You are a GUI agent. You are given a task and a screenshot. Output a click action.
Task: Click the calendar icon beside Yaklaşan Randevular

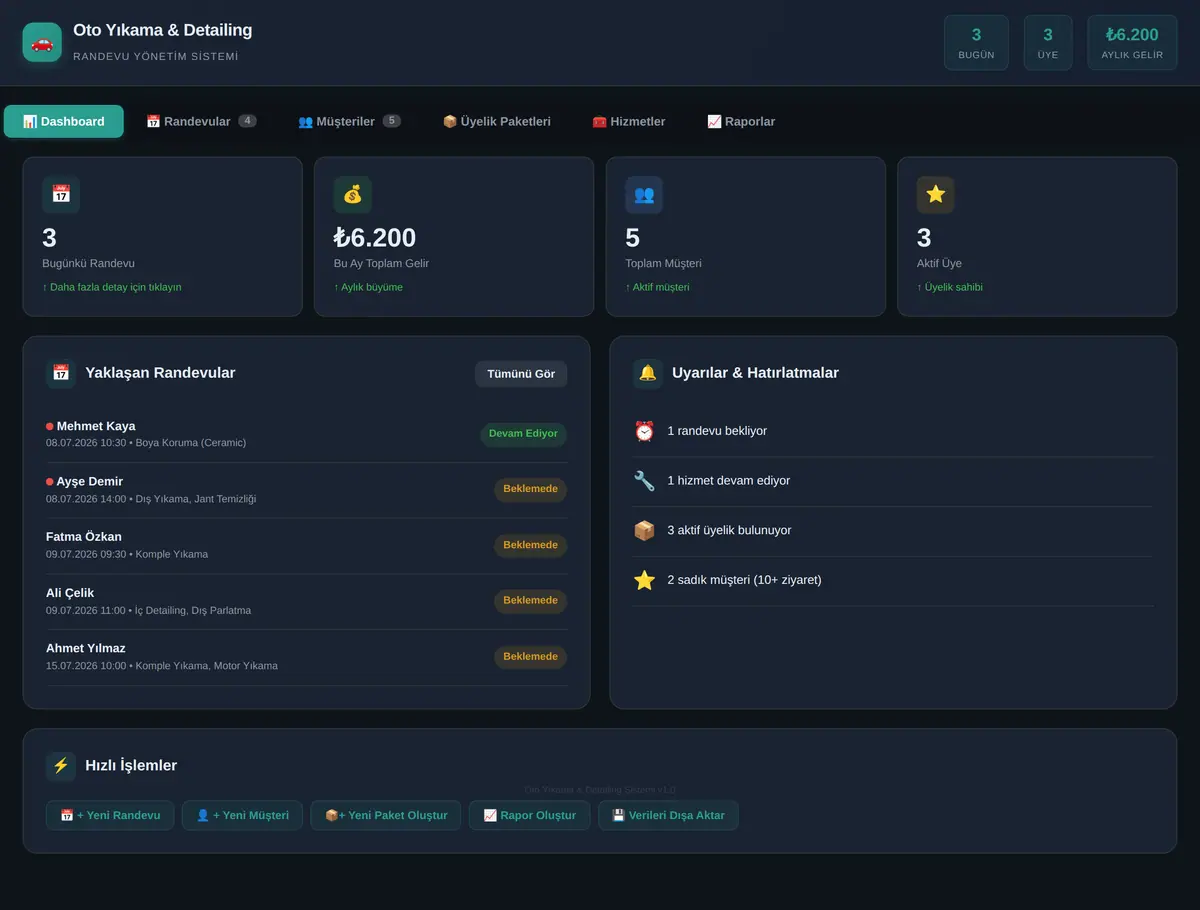pos(61,373)
